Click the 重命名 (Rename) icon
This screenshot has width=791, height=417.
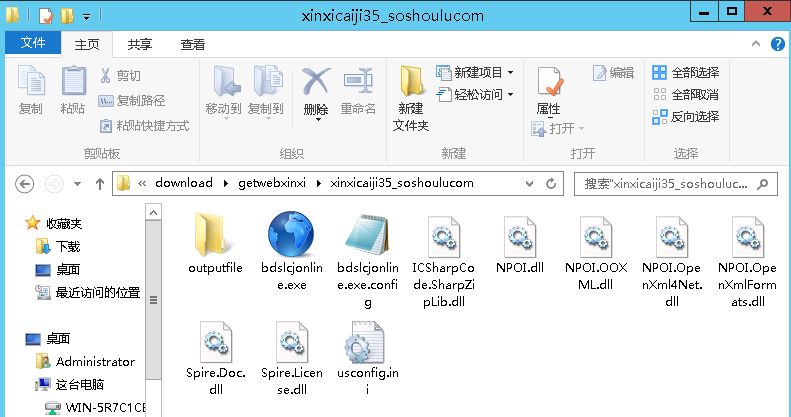point(358,81)
